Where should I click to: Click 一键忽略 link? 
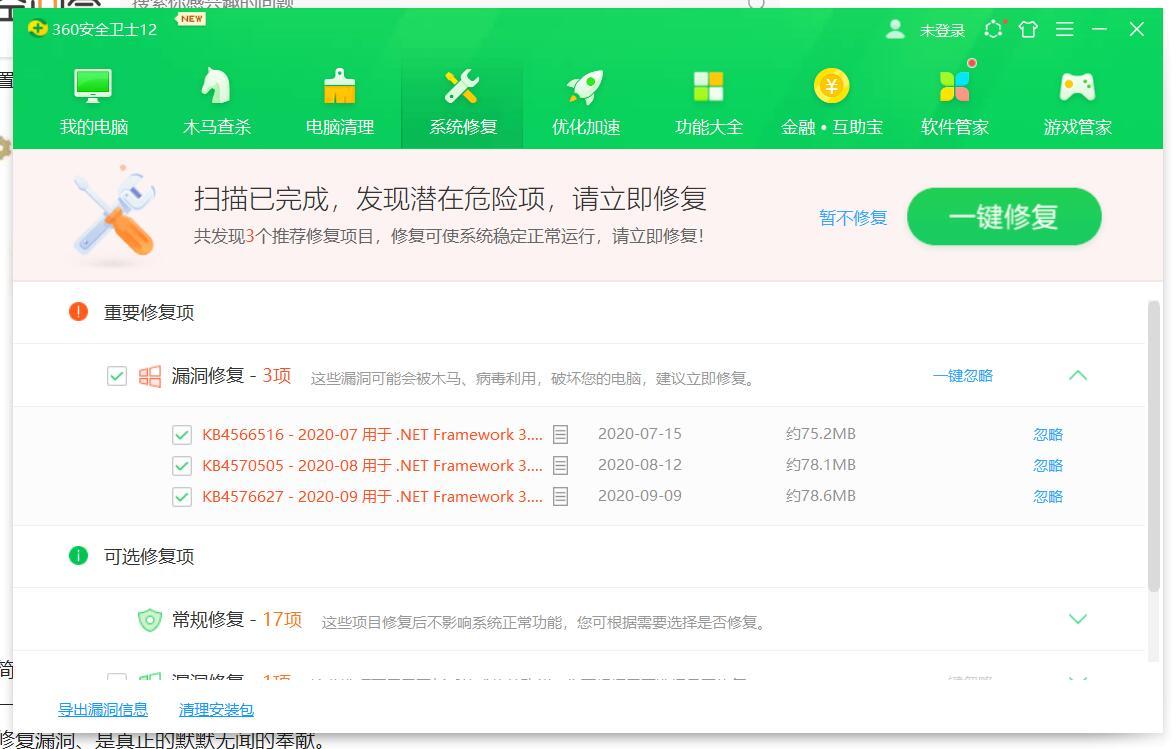click(963, 376)
